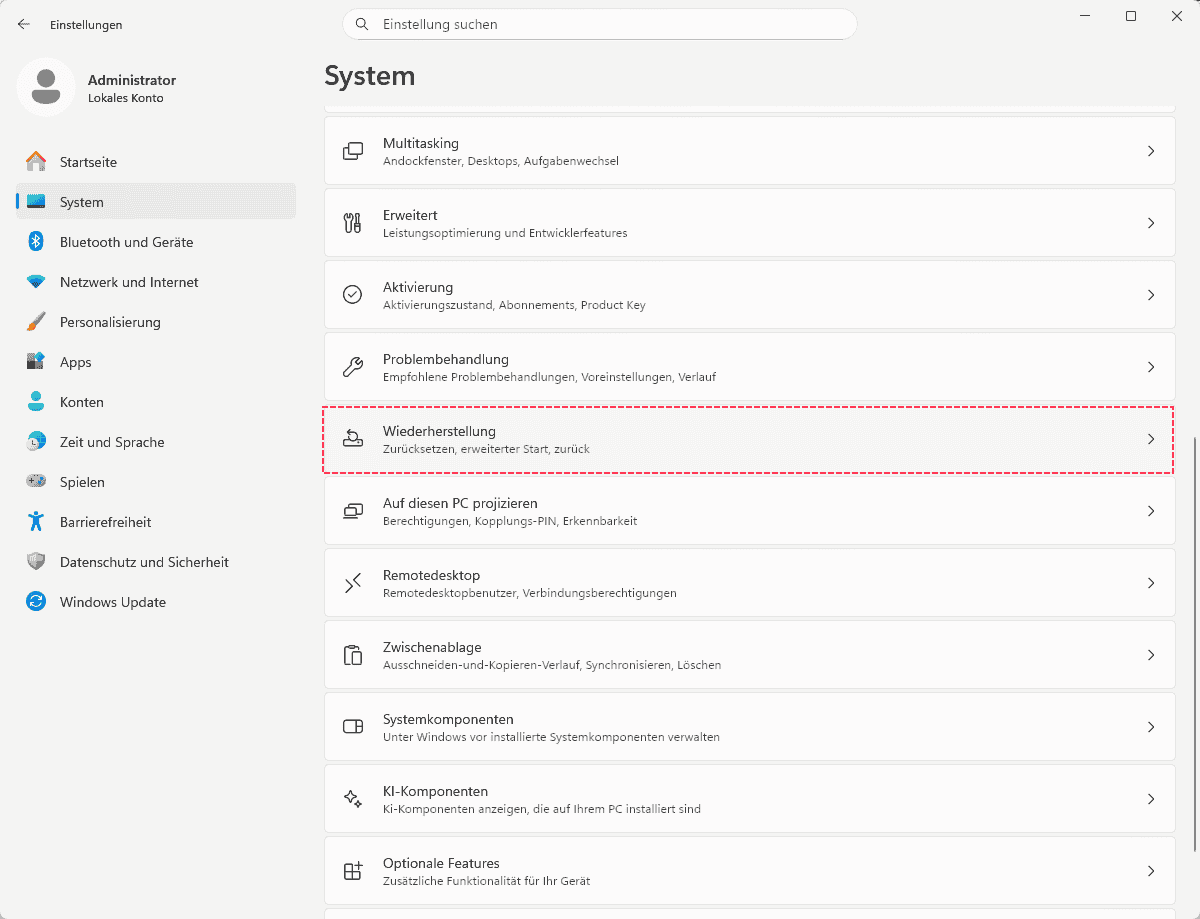
Task: Click the Personalisierung paintbrush icon
Action: coord(36,322)
